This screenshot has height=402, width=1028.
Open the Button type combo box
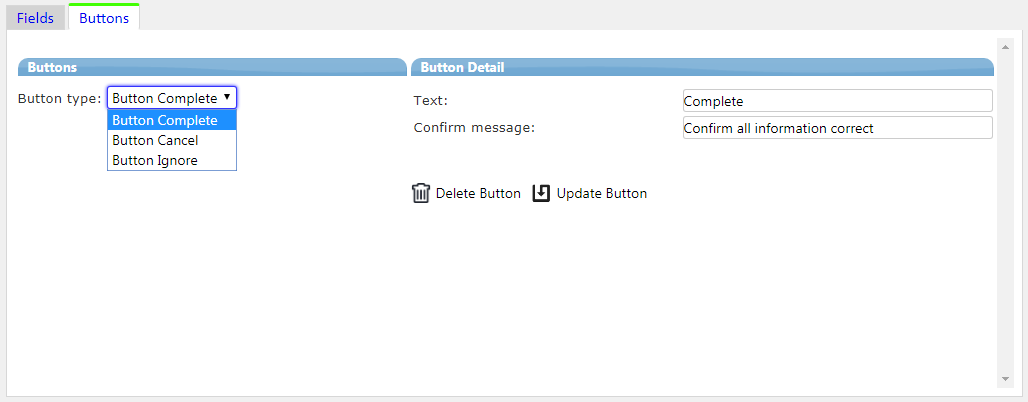tap(172, 98)
